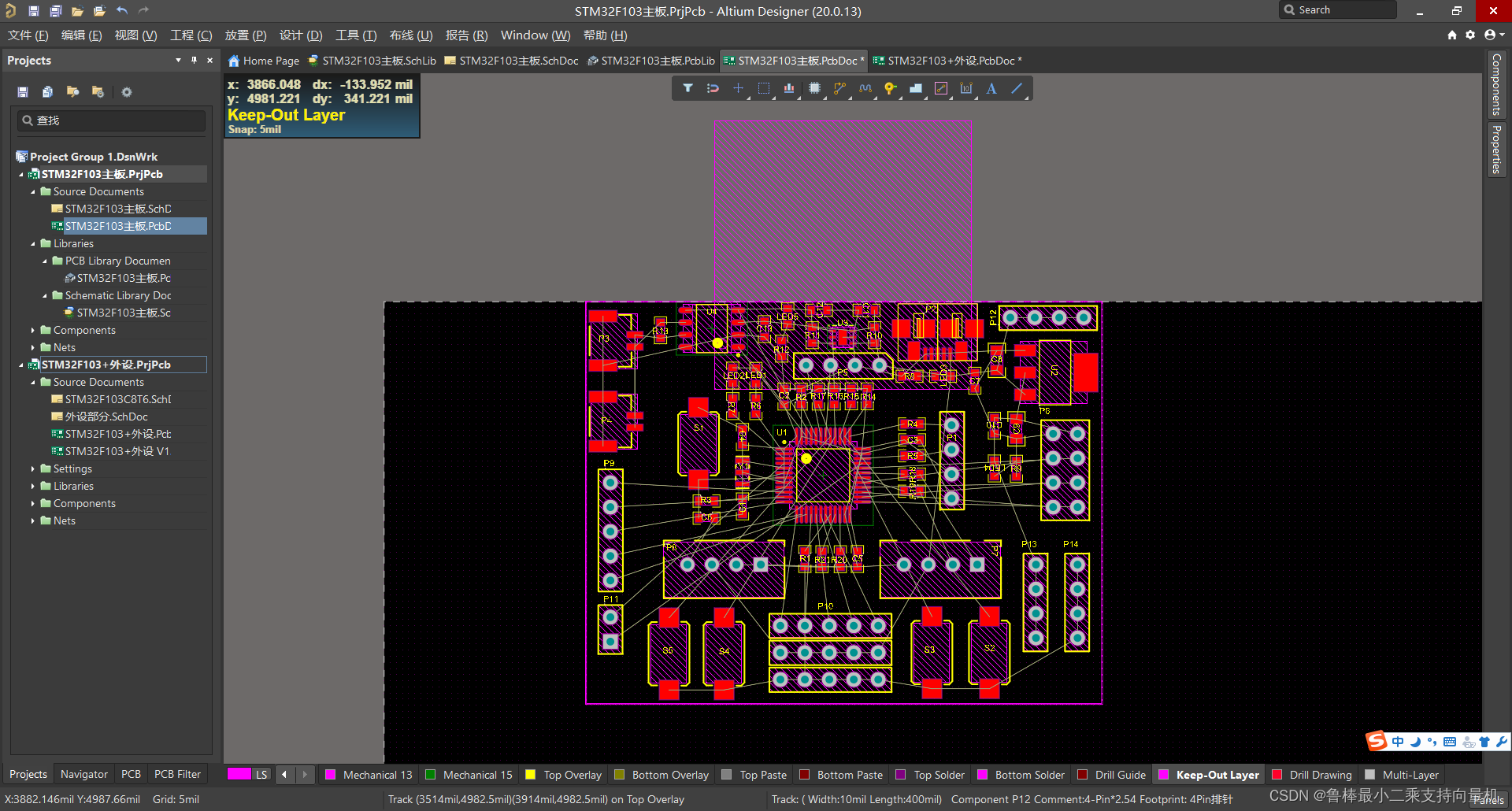Open the PCB Filter panel tab

pos(177,775)
